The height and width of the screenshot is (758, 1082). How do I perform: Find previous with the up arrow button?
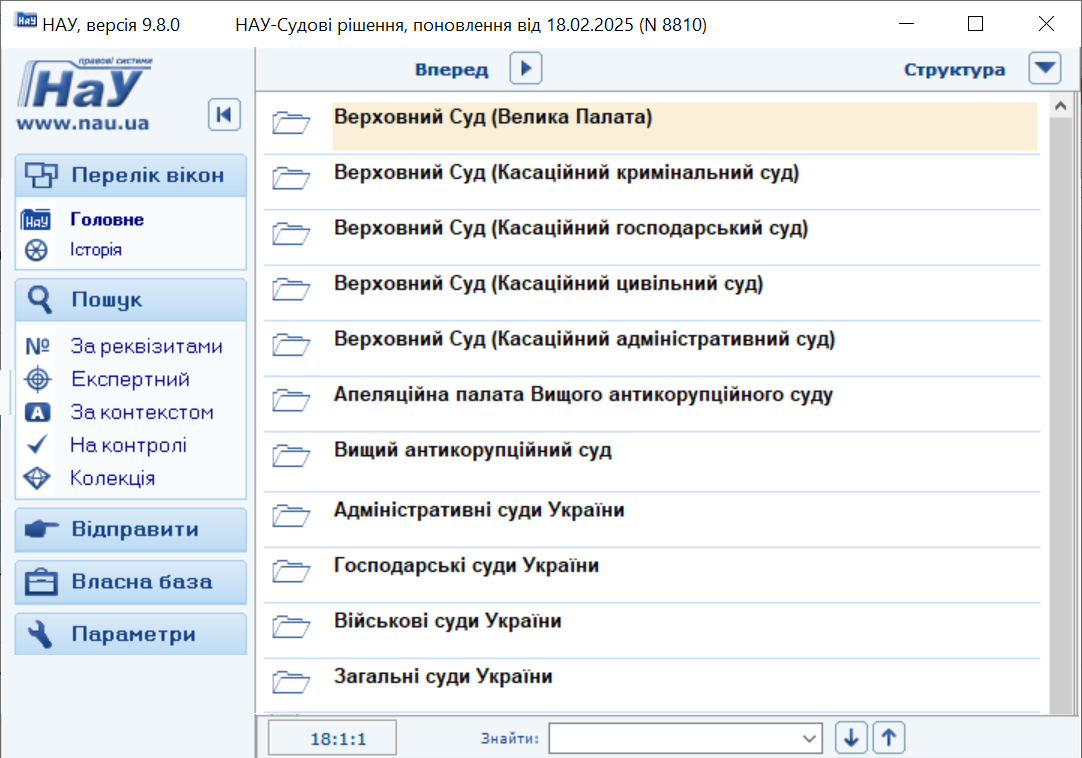(889, 737)
